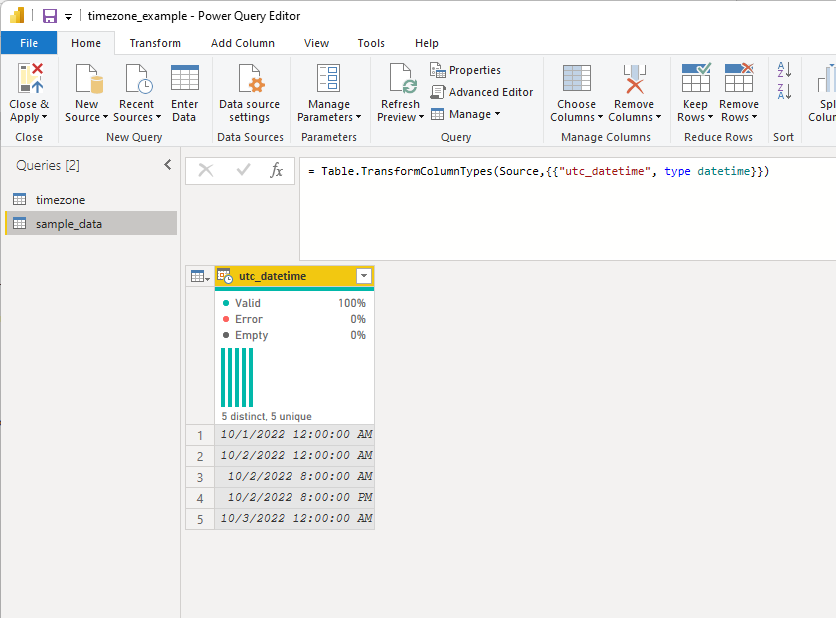The height and width of the screenshot is (618, 836).
Task: Click the datetime type icon on utc_datetime
Action: (225, 276)
